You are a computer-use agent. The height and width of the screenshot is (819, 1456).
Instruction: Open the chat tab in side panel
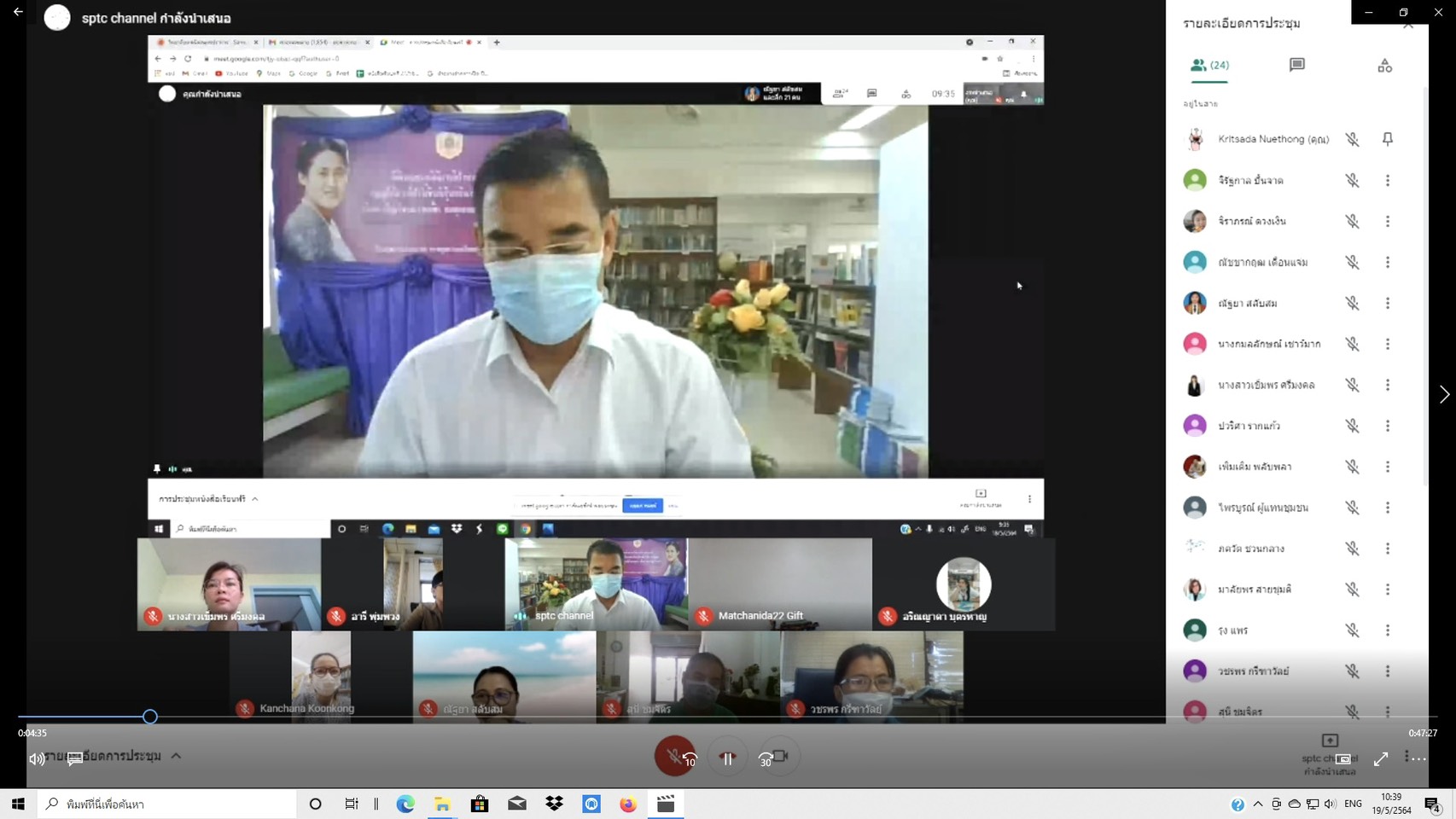click(1296, 65)
